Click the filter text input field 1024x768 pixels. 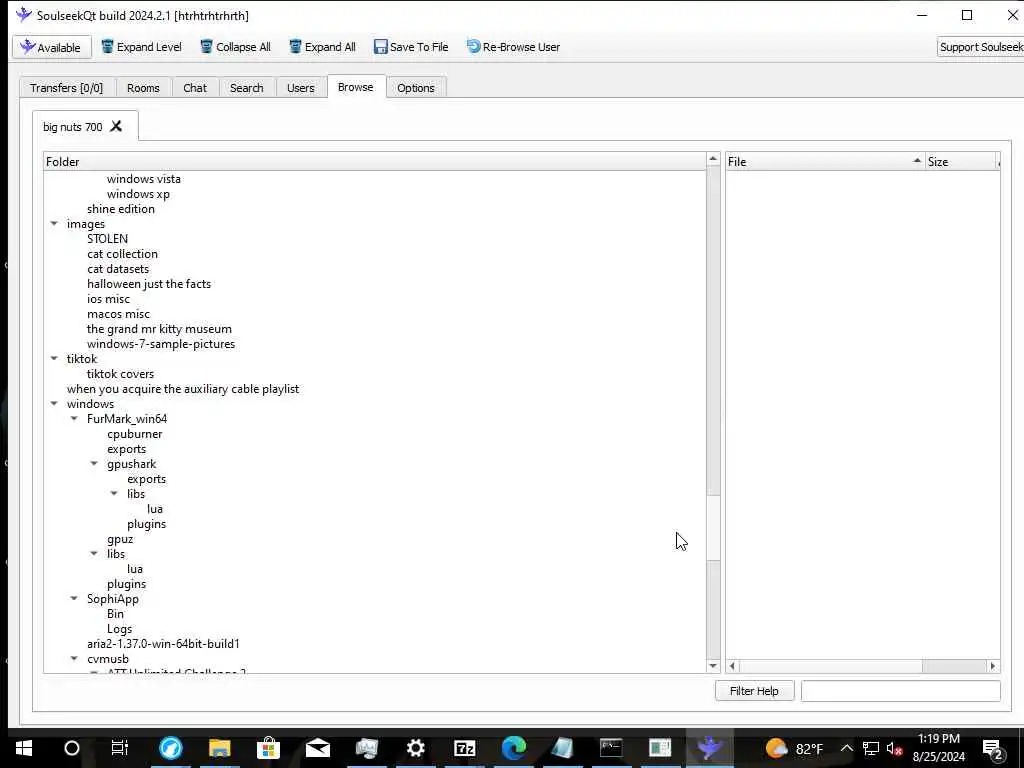[x=901, y=691]
